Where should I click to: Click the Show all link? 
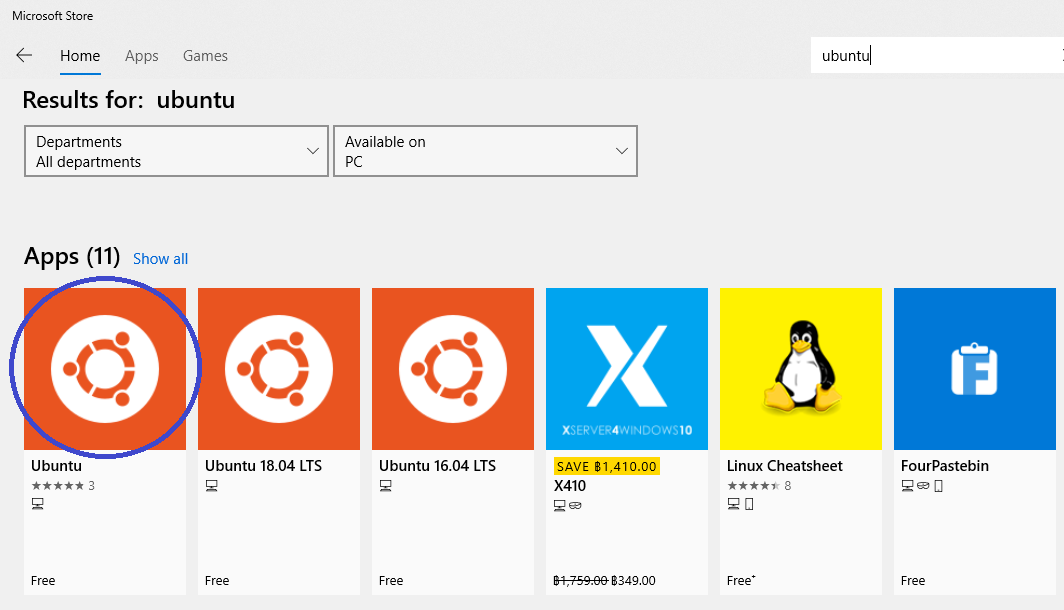click(160, 259)
